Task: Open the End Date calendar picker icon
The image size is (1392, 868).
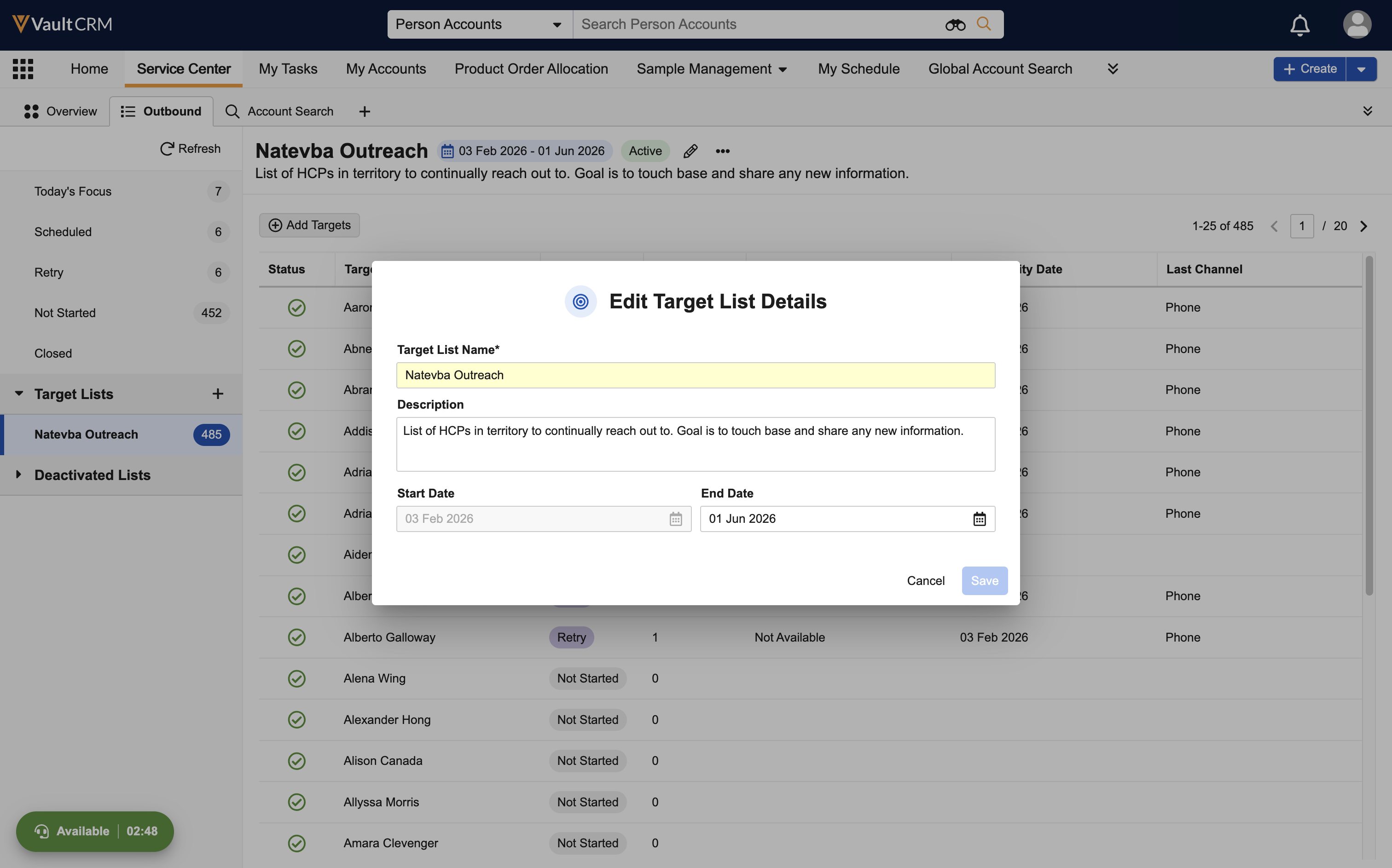Action: point(979,519)
